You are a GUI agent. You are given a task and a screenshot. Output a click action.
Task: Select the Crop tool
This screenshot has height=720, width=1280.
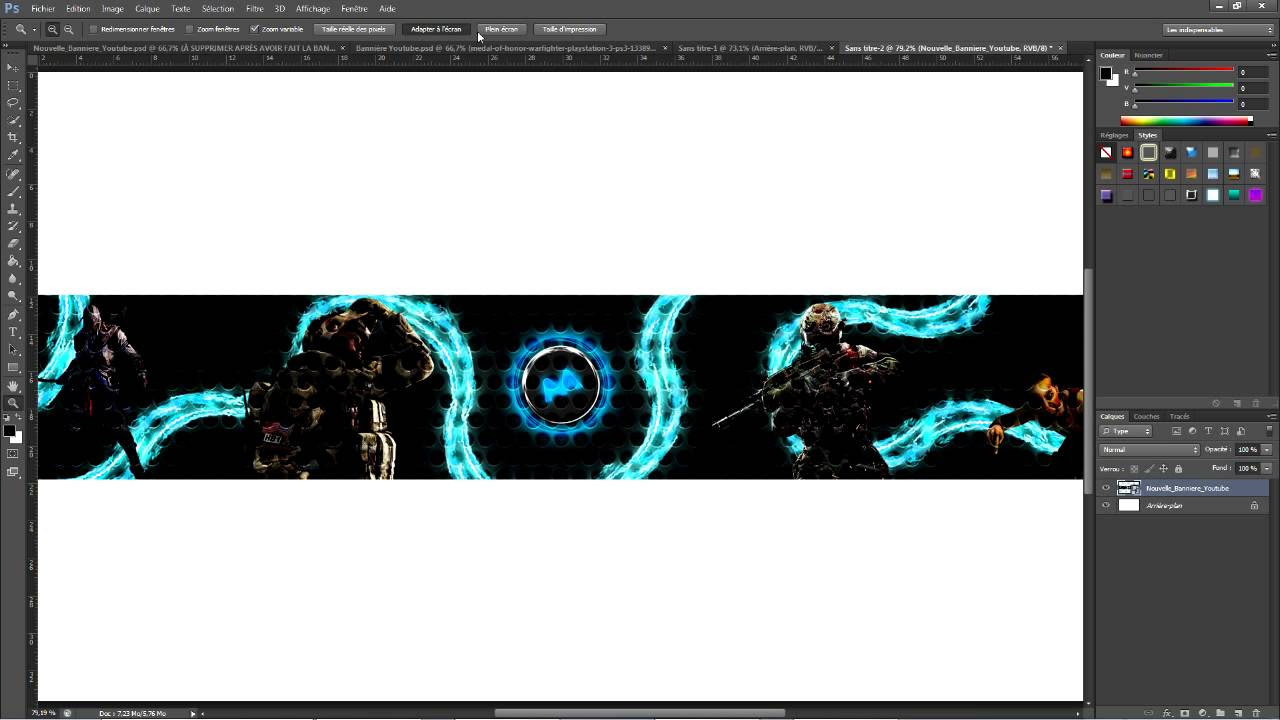click(13, 137)
